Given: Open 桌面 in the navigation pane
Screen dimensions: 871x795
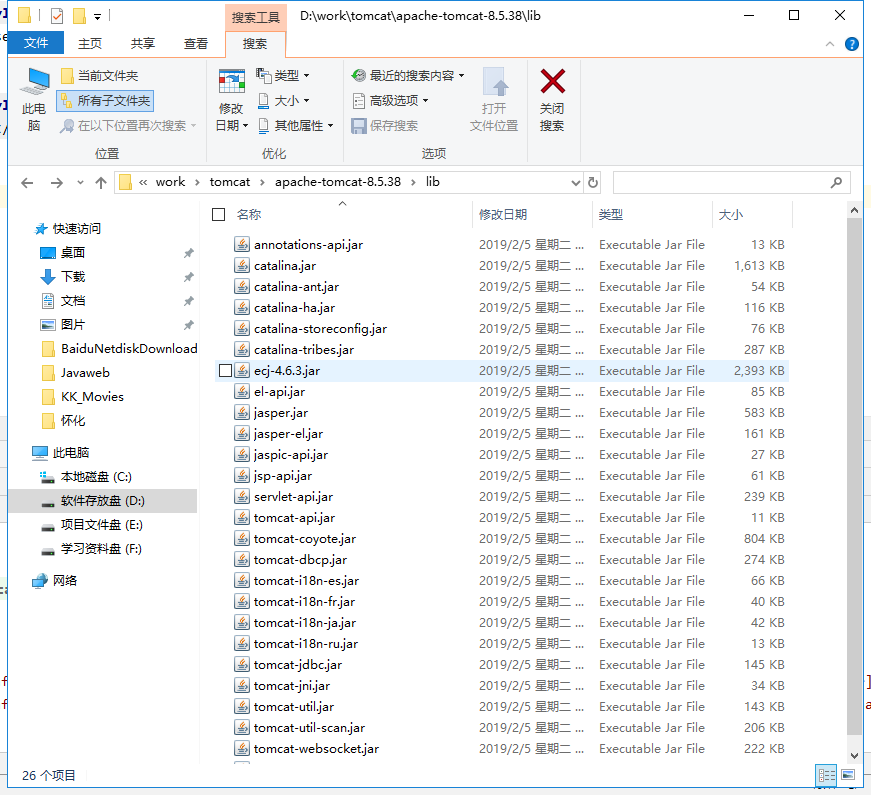Looking at the screenshot, I should point(73,253).
